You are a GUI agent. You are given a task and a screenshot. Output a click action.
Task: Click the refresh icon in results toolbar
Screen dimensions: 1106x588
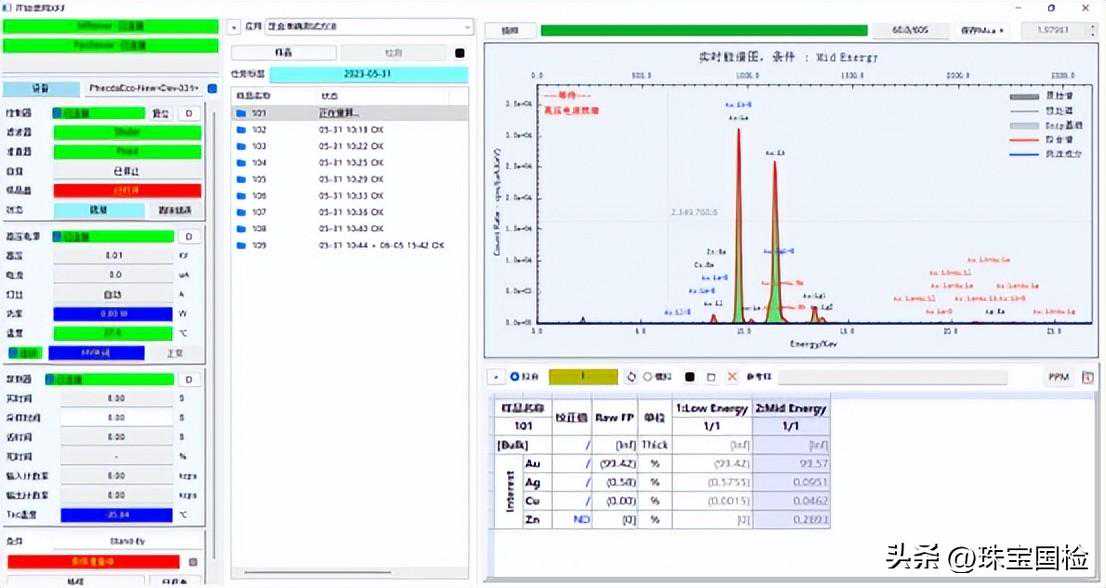pos(631,377)
